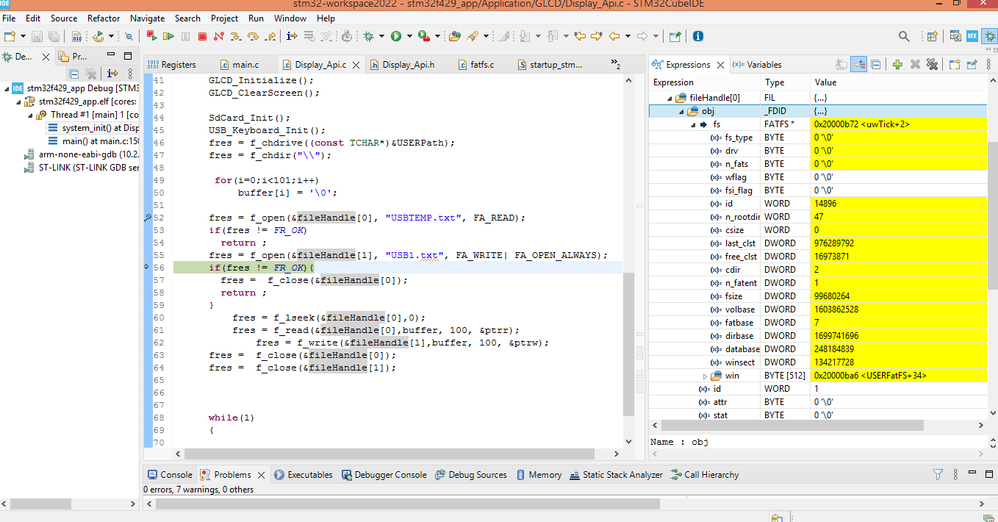The height and width of the screenshot is (522, 998).
Task: Click Collapse All in Expressions panel
Action: coord(876,65)
